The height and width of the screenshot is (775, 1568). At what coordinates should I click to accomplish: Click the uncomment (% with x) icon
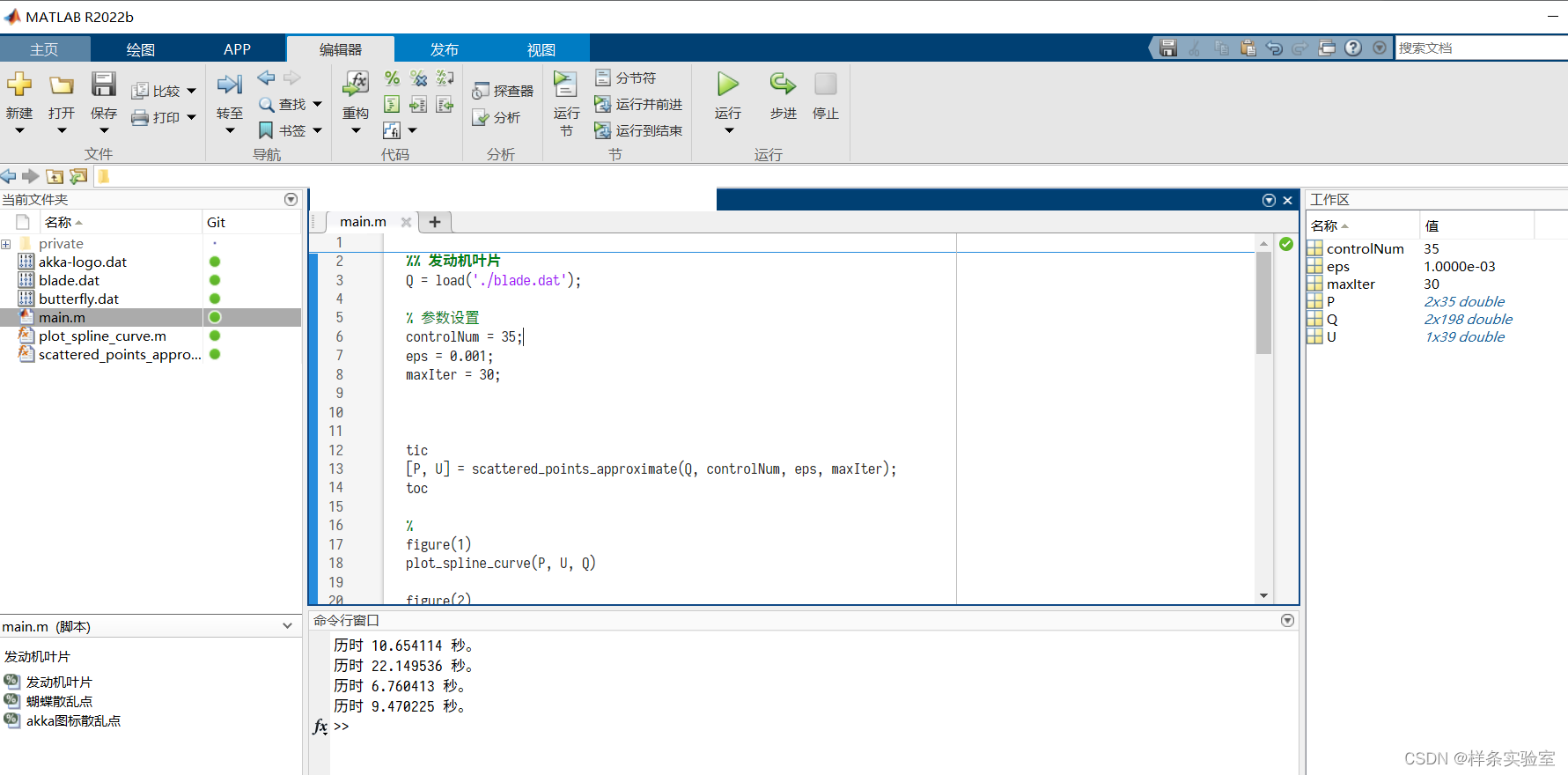pyautogui.click(x=419, y=78)
